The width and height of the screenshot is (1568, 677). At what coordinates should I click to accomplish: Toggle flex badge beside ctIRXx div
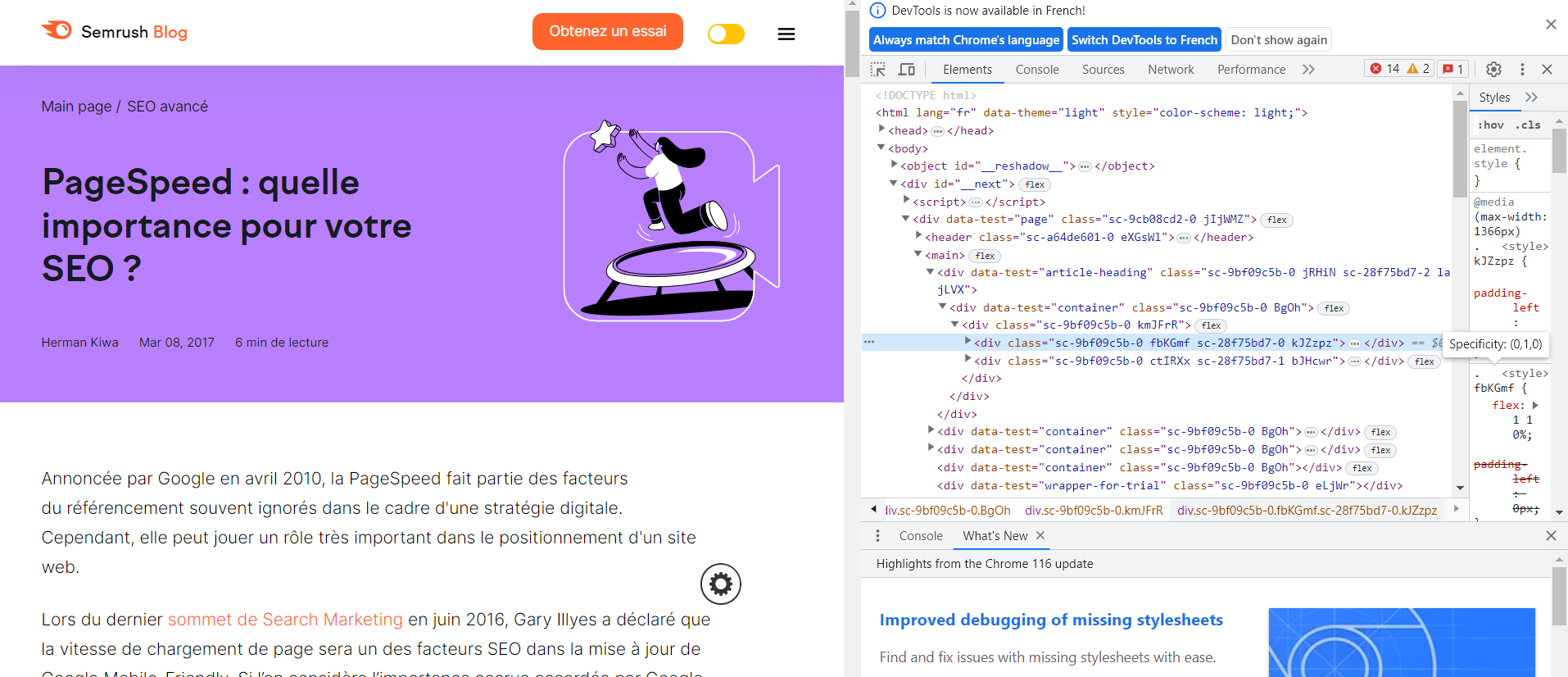(x=1425, y=361)
